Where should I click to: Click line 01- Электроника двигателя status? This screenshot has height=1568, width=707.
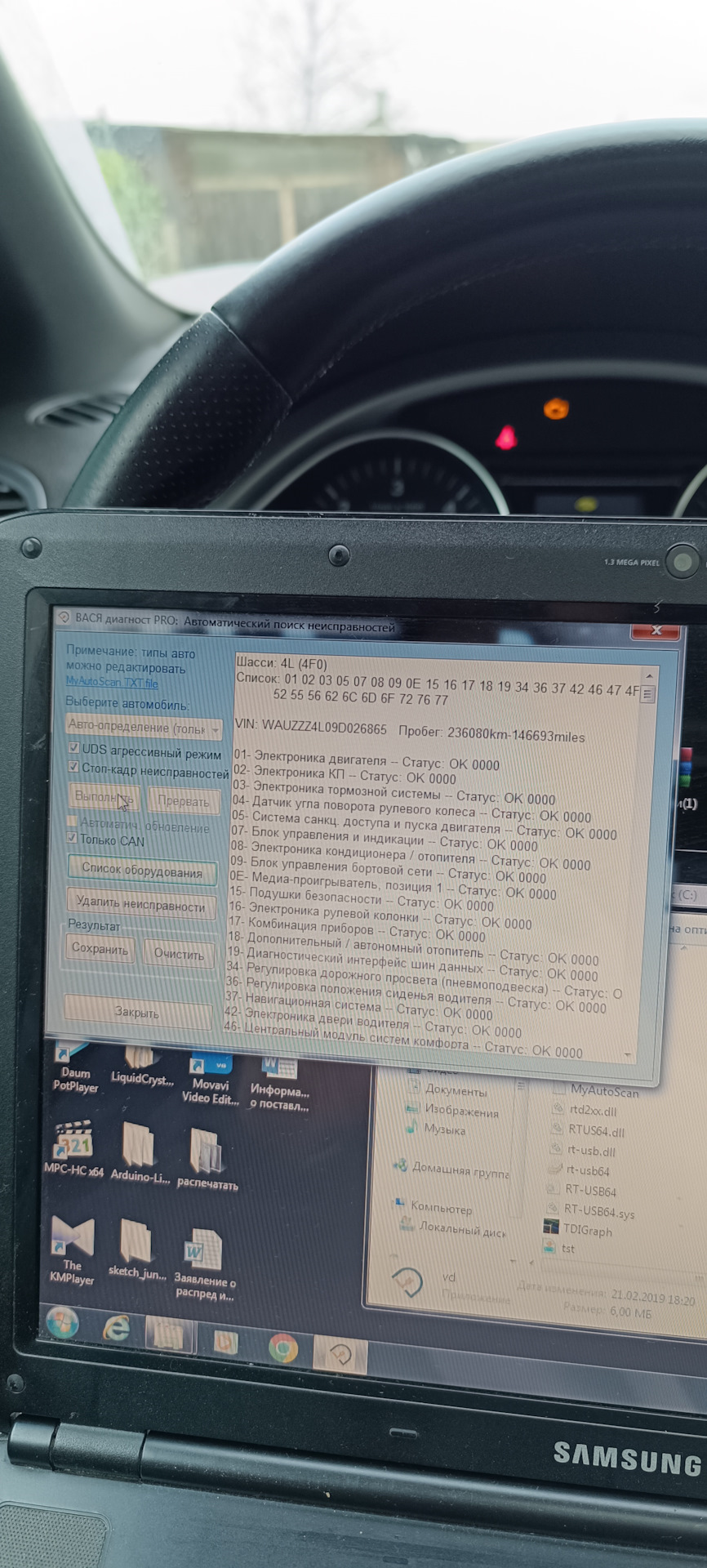pyautogui.click(x=367, y=759)
